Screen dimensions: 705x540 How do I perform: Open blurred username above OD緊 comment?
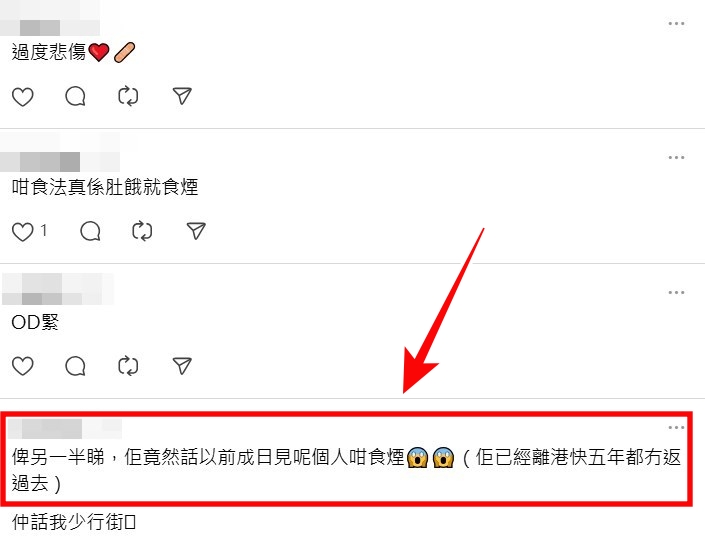[58, 289]
